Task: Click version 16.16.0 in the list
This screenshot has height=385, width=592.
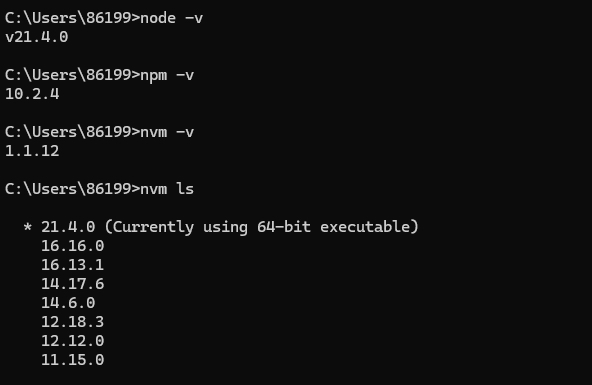Action: click(x=72, y=246)
